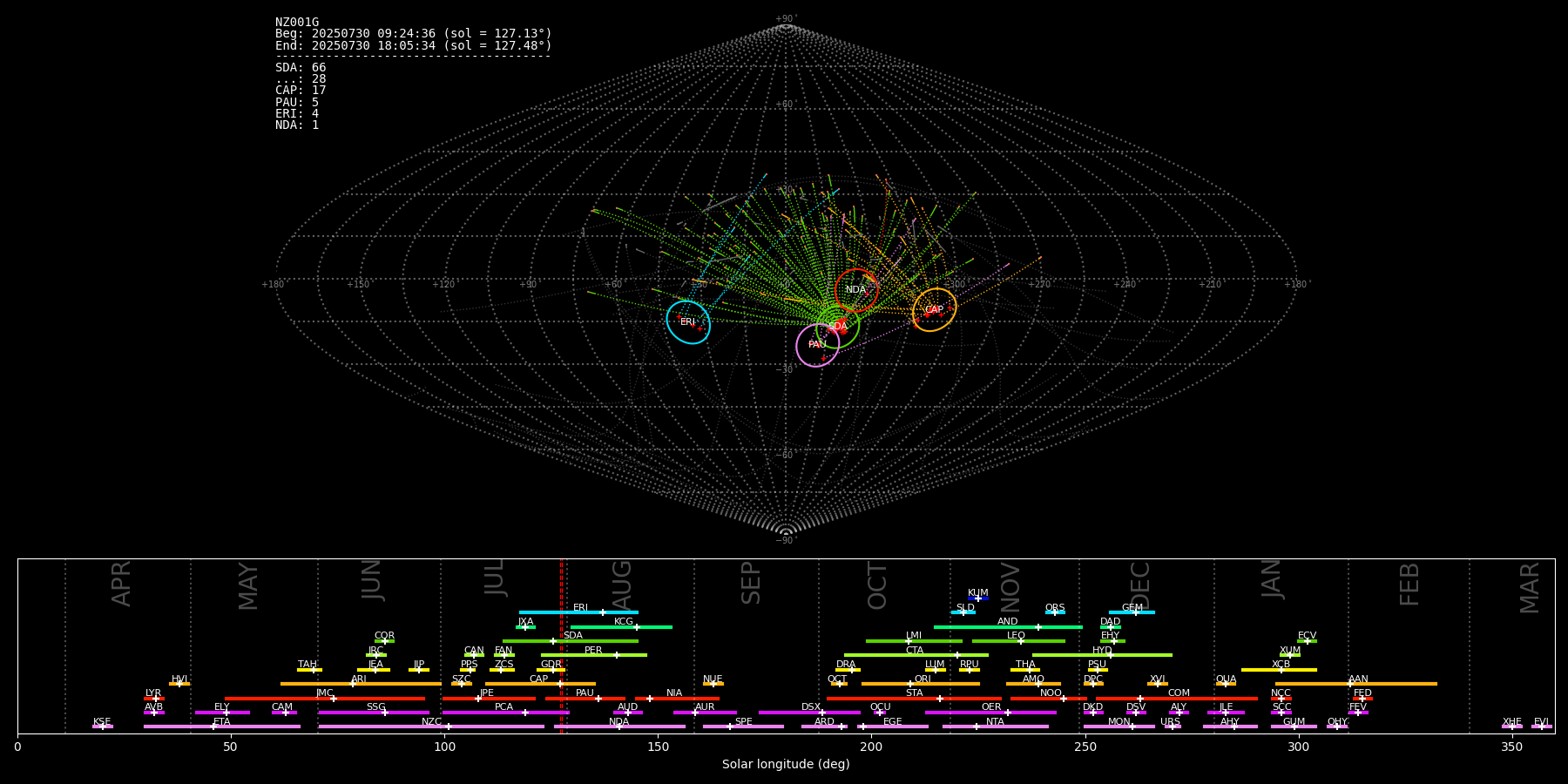This screenshot has width=1568, height=784.
Task: Click the 'SDA: 66' count in legend
Action: (x=301, y=68)
